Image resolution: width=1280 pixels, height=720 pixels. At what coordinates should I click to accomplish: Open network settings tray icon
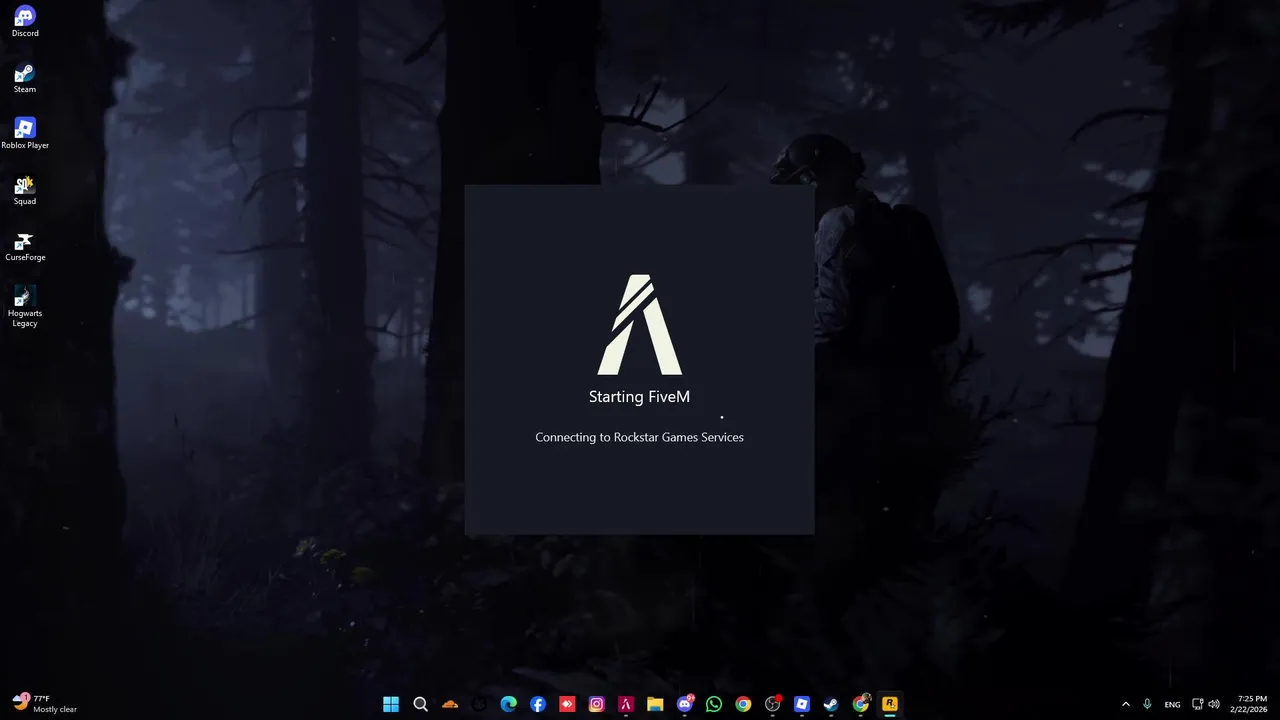coord(1198,704)
